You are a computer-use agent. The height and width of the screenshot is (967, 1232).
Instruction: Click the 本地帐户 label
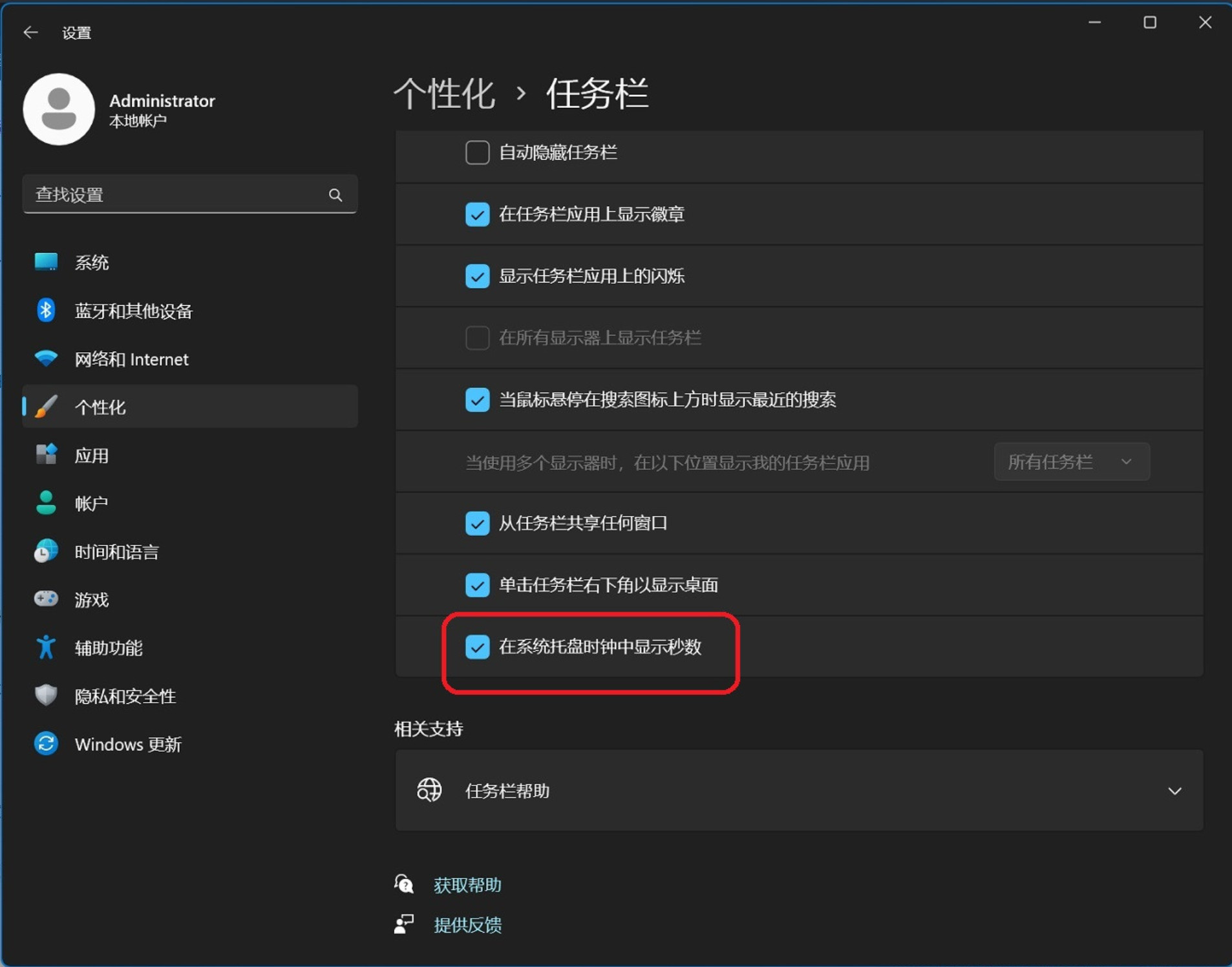138,121
